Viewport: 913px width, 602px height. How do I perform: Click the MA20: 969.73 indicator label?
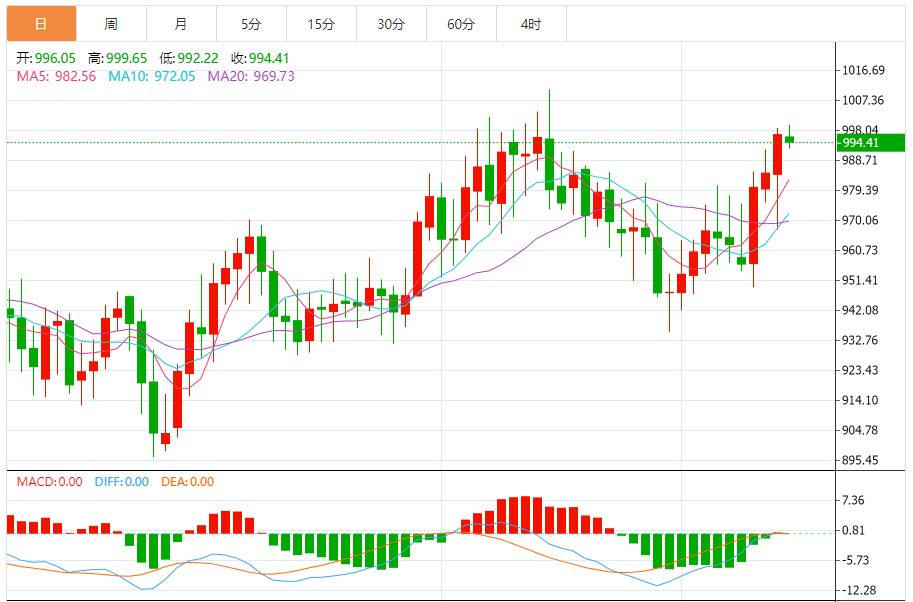pyautogui.click(x=251, y=76)
